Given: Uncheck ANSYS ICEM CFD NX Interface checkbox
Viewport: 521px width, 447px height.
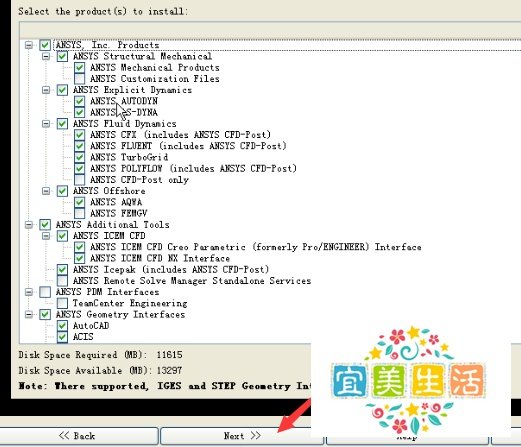Looking at the screenshot, I should (79, 258).
